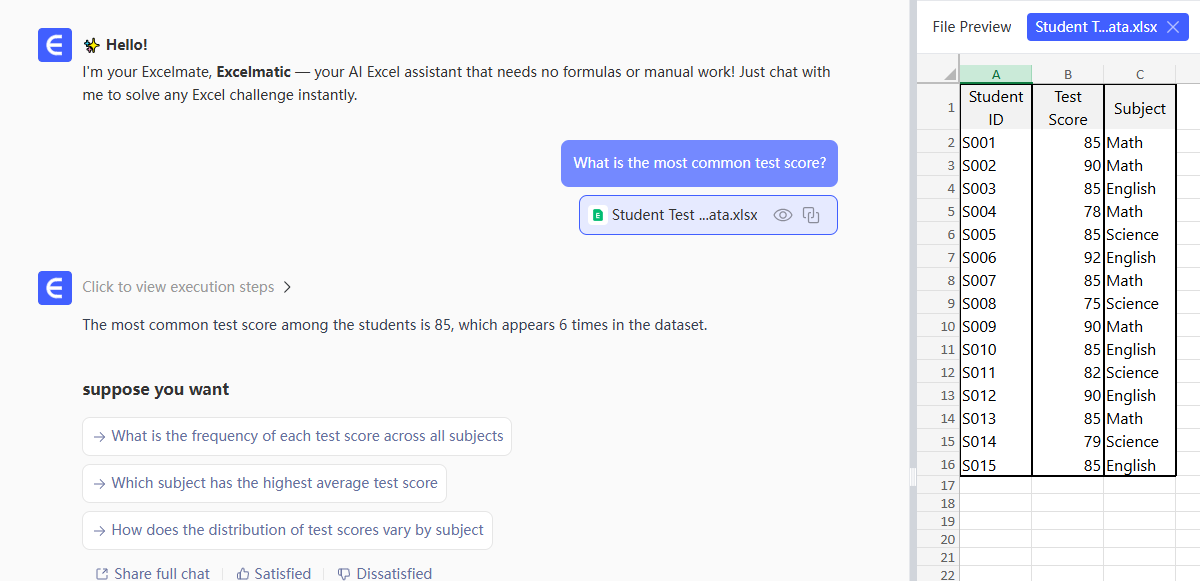Screen dimensions: 1200x581
Task: Click the Share full chat icon
Action: pyautogui.click(x=102, y=574)
